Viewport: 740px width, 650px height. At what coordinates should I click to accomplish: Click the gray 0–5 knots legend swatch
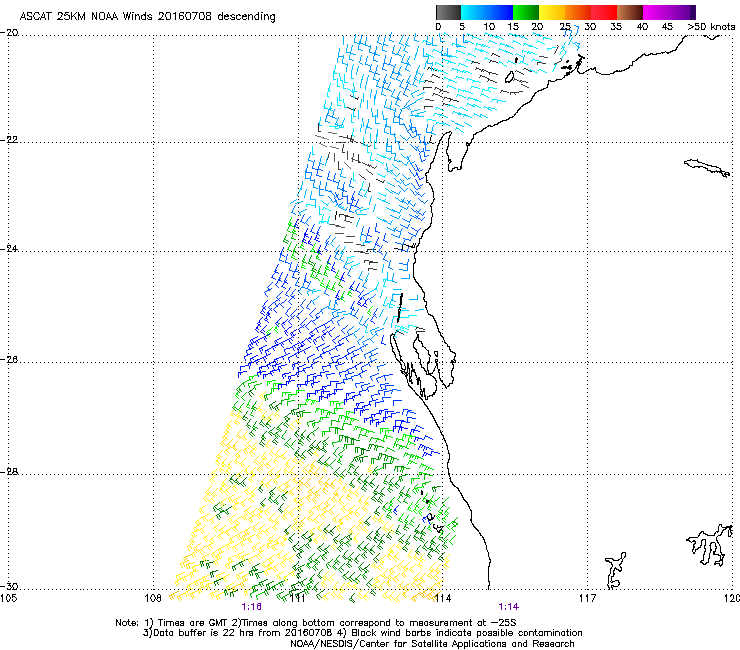[448, 12]
